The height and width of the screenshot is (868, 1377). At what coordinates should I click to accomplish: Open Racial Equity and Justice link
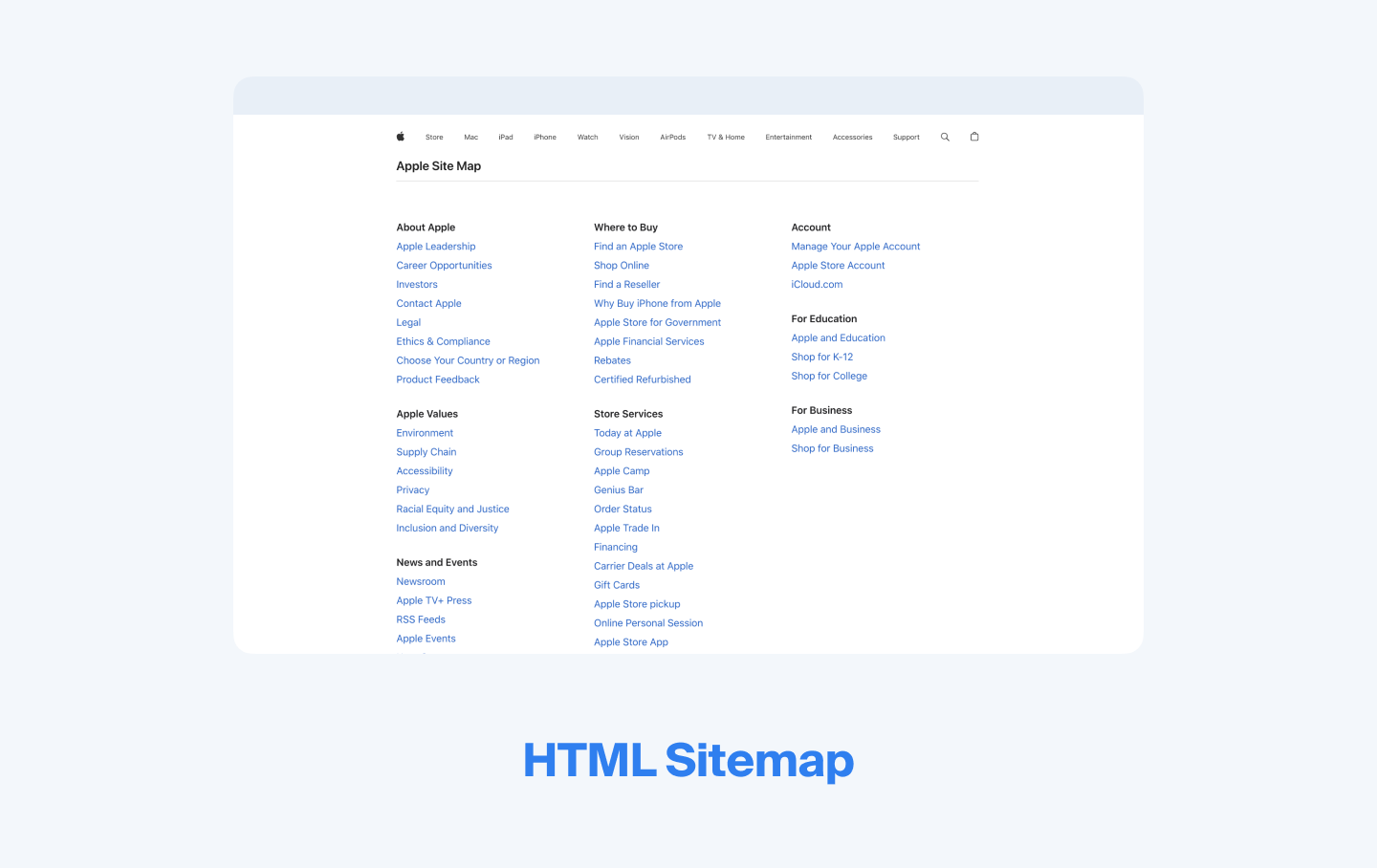[x=453, y=510]
